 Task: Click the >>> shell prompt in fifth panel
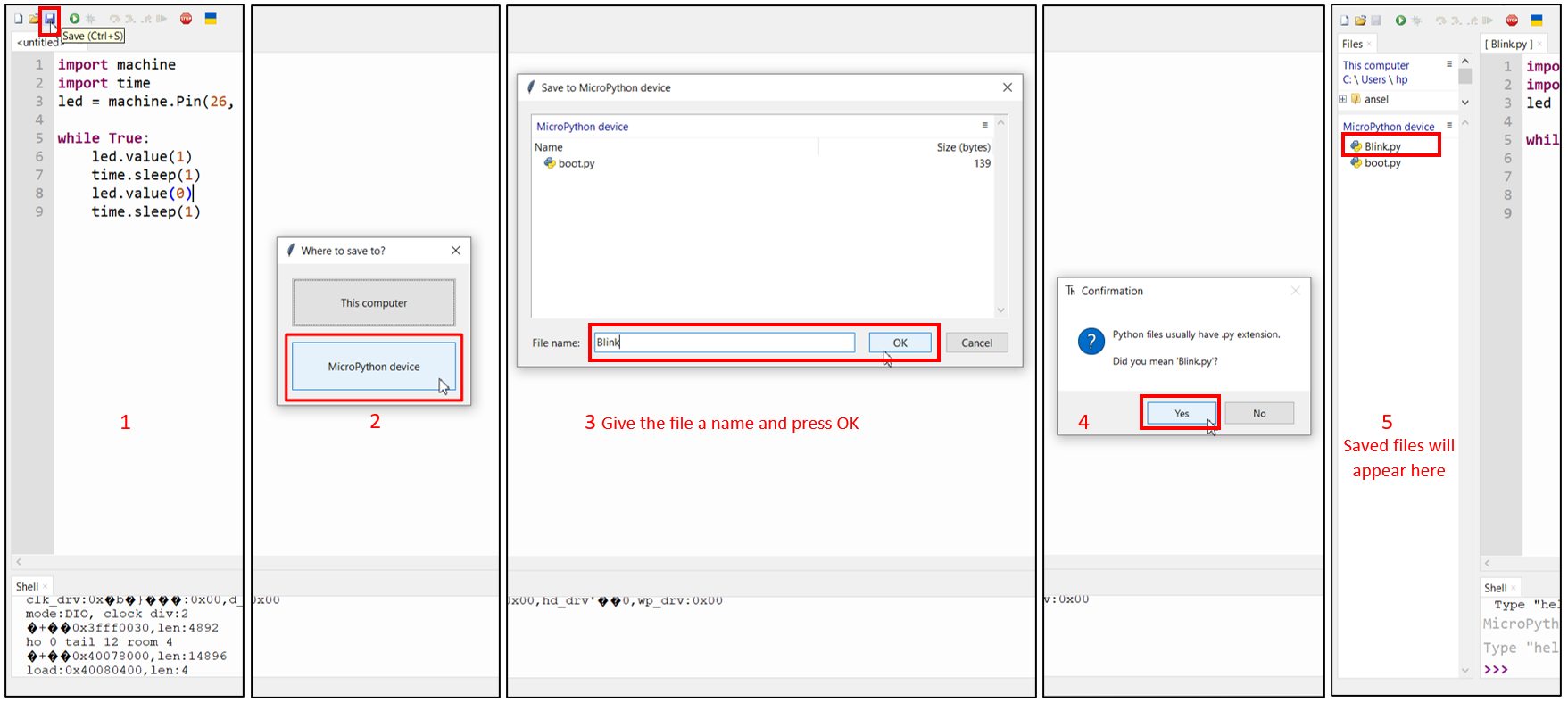1496,669
